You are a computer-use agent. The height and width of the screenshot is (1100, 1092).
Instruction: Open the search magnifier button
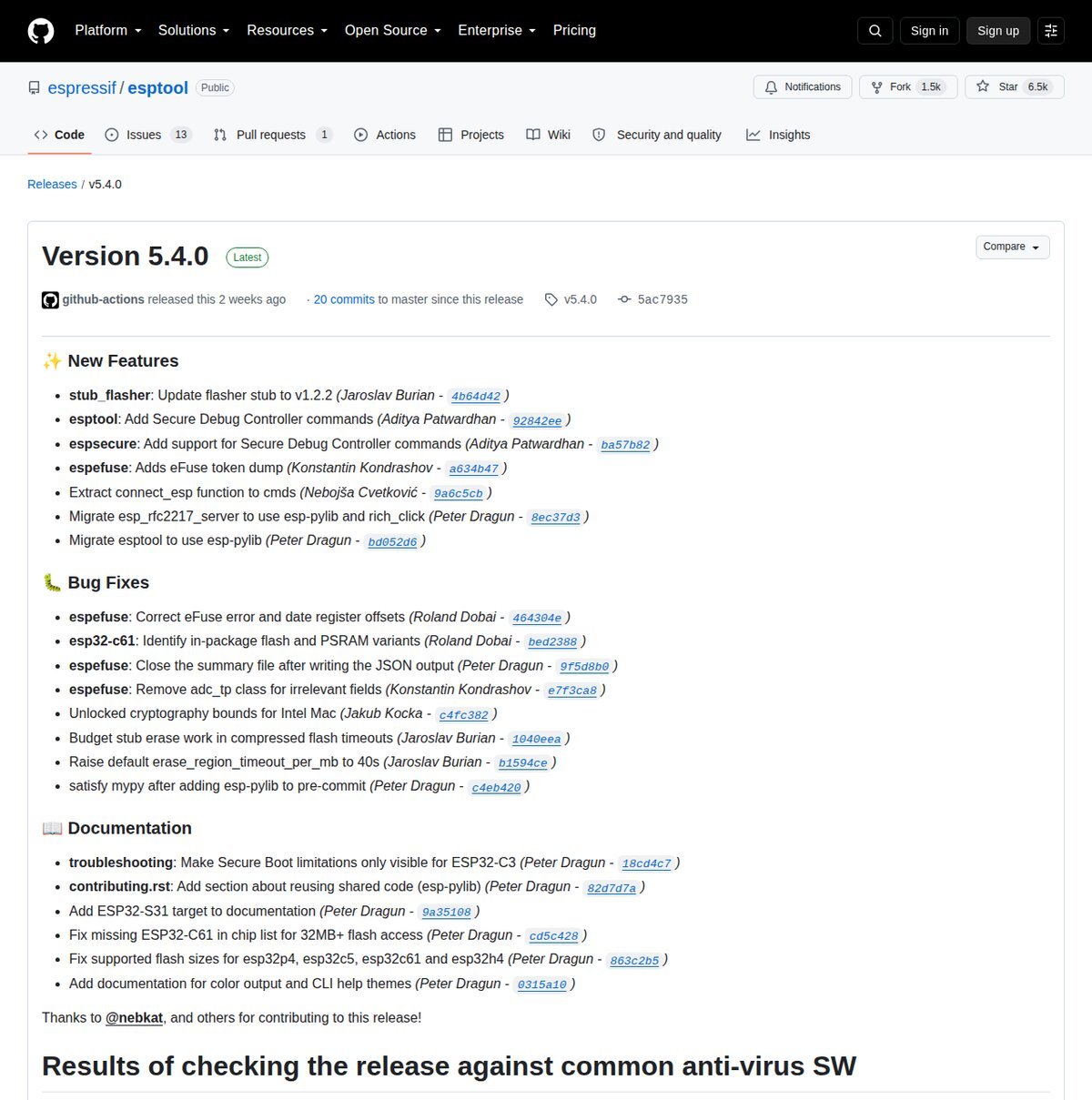pyautogui.click(x=875, y=31)
